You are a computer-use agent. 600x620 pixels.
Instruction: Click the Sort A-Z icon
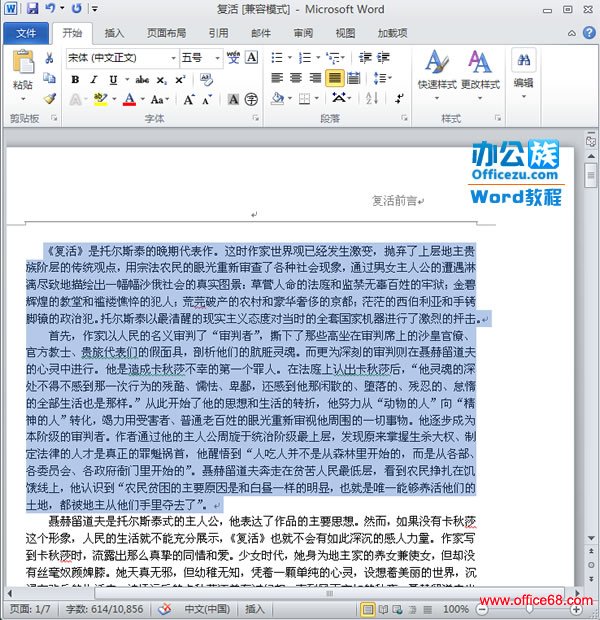point(372,98)
